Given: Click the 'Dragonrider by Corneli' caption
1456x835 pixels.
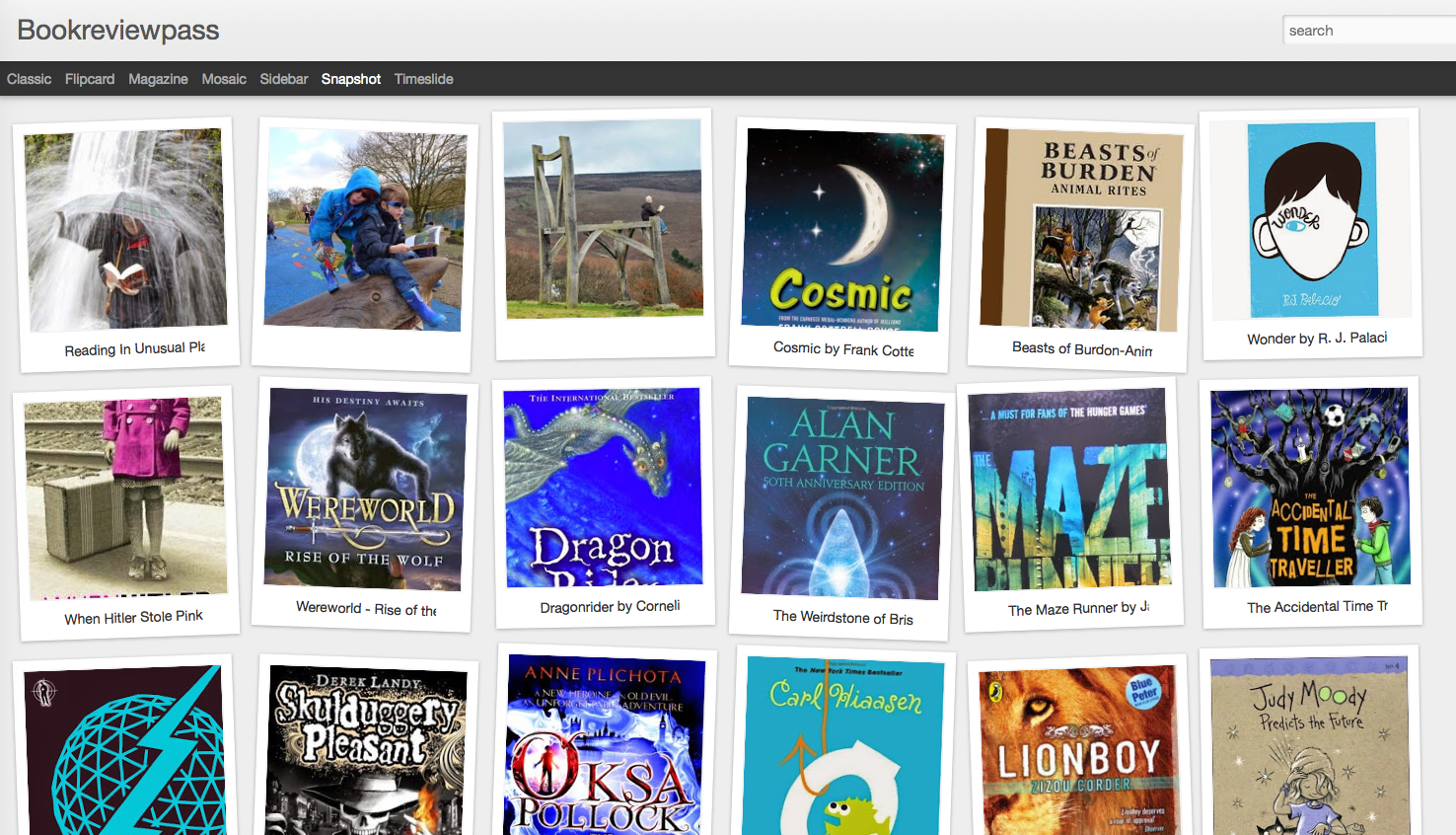Looking at the screenshot, I should click(x=610, y=607).
